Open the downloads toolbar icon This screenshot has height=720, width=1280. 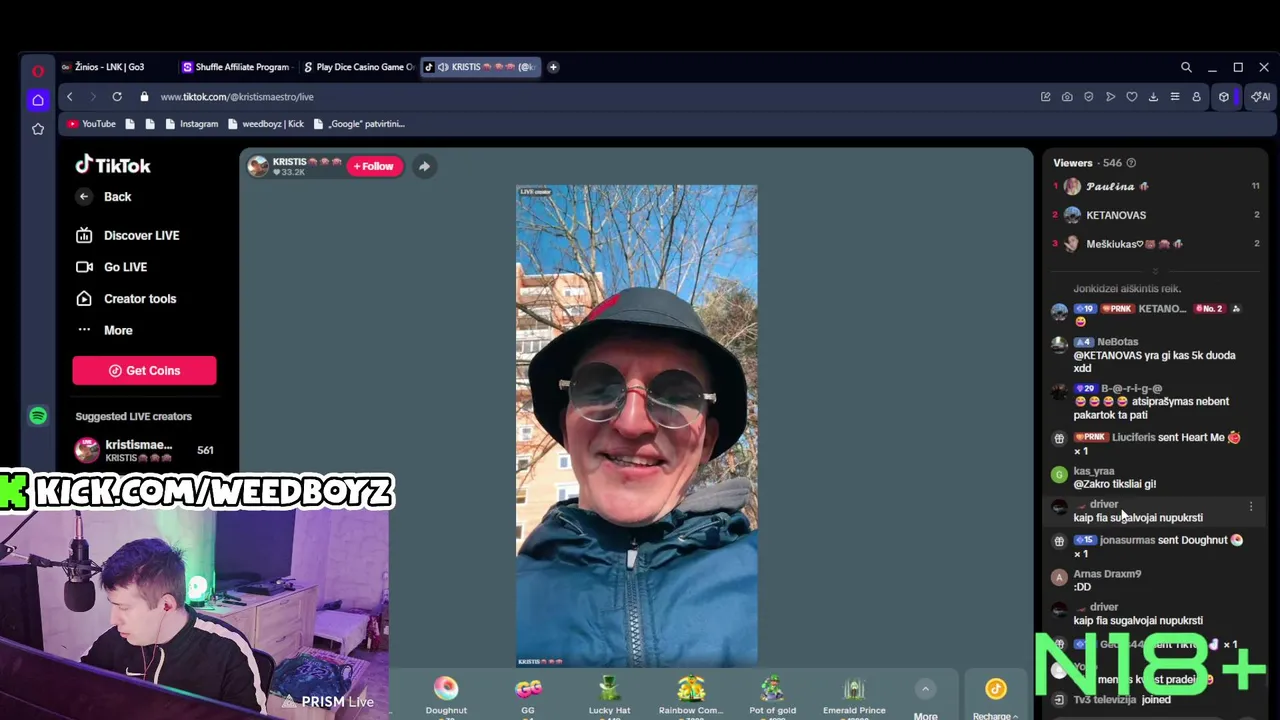pyautogui.click(x=1153, y=97)
